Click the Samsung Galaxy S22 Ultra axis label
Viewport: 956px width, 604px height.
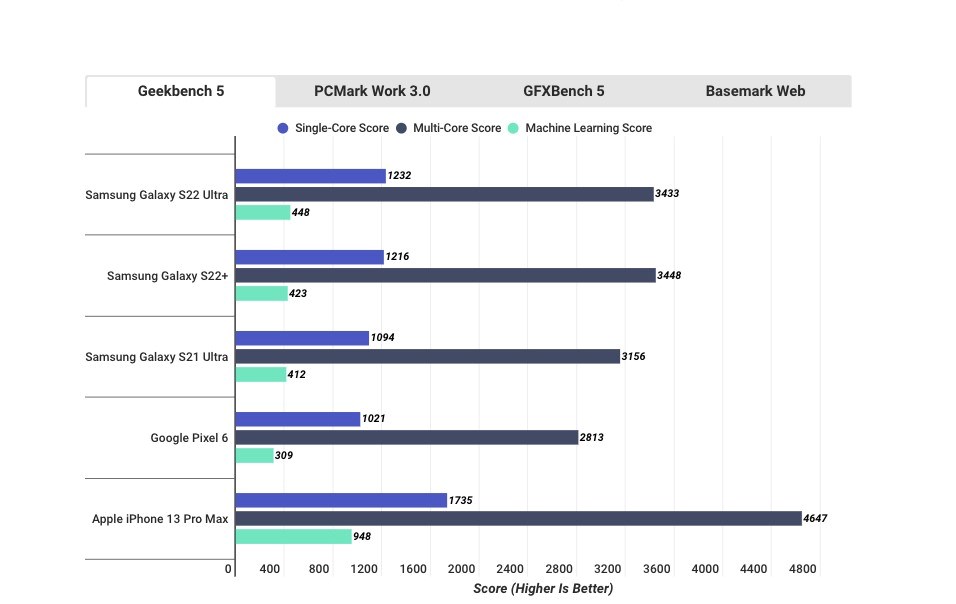tap(157, 195)
